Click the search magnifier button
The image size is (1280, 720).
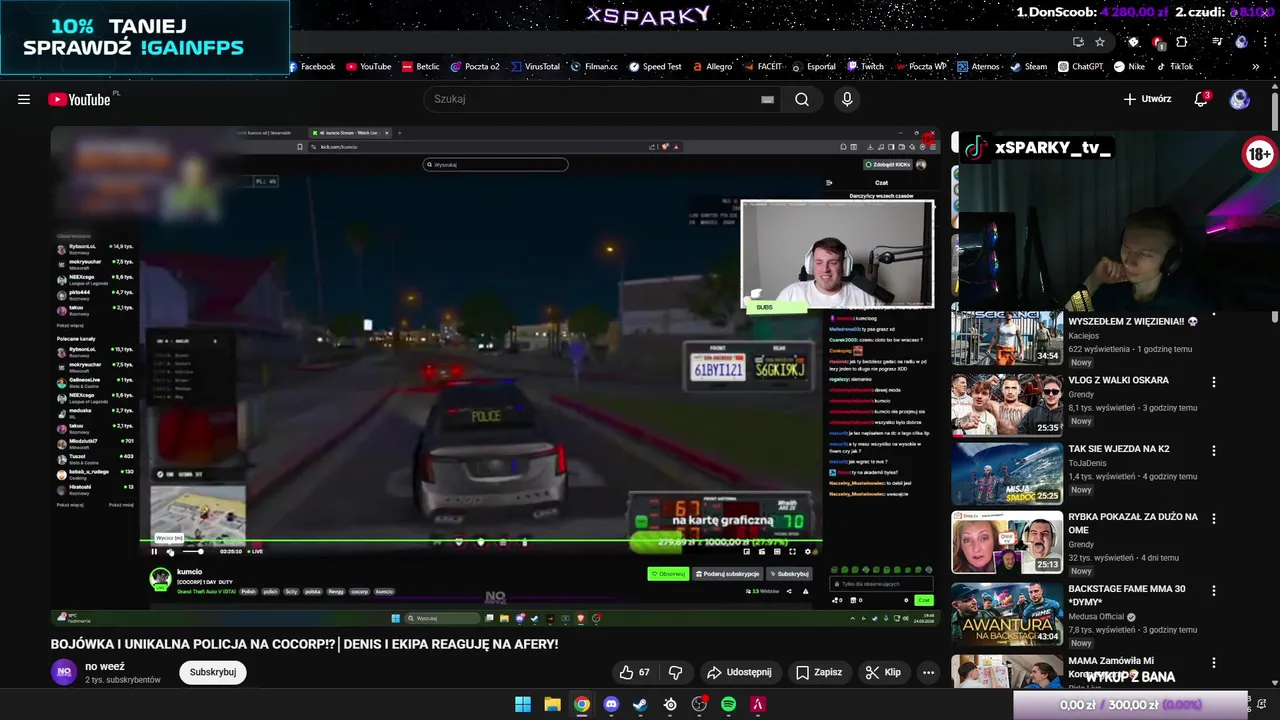(x=802, y=99)
